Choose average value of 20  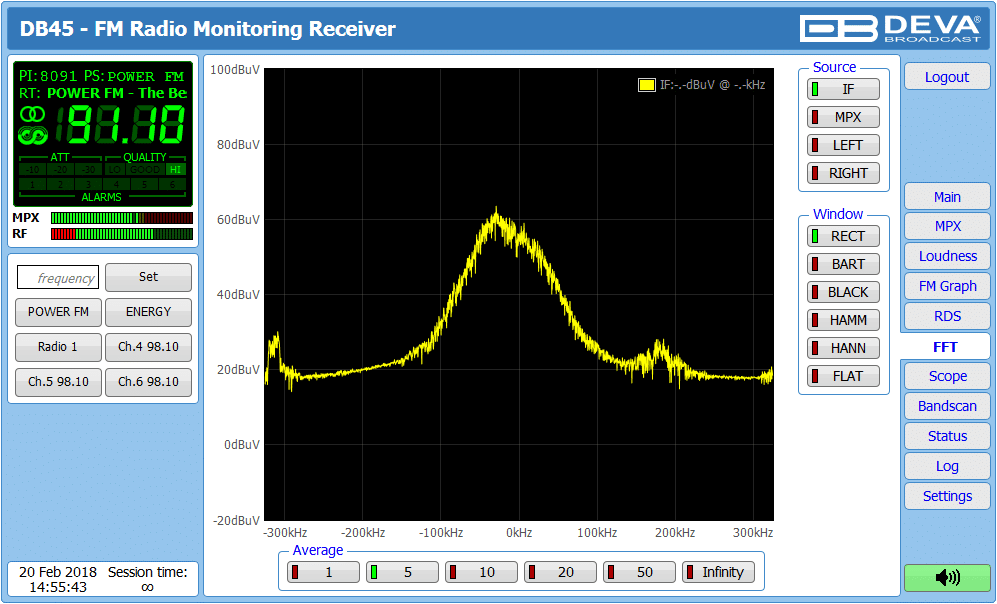[x=560, y=572]
